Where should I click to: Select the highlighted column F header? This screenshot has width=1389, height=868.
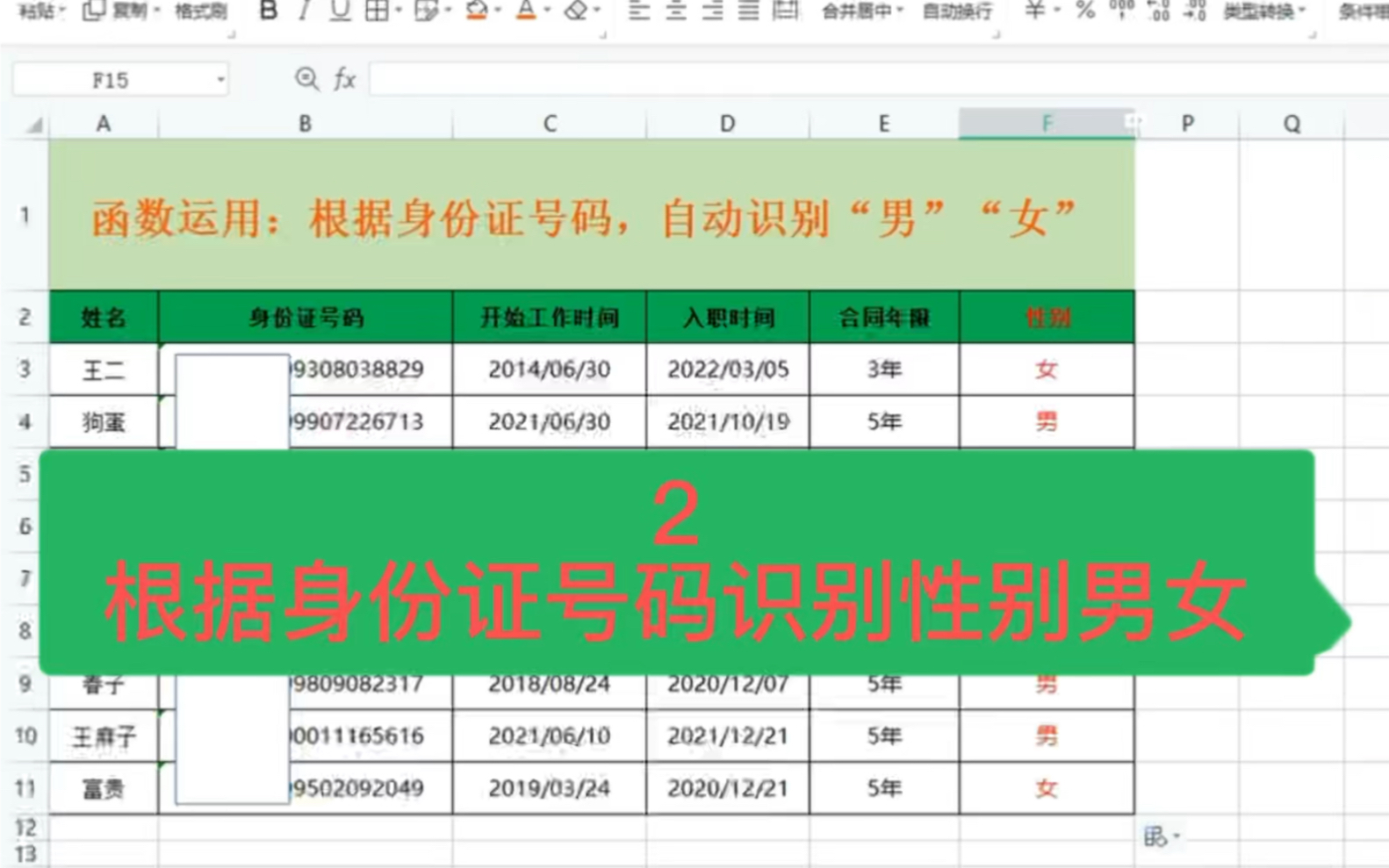(1046, 124)
